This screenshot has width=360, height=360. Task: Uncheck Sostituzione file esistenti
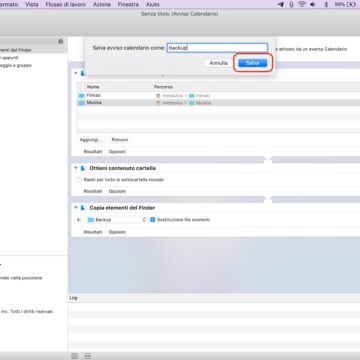pos(153,220)
